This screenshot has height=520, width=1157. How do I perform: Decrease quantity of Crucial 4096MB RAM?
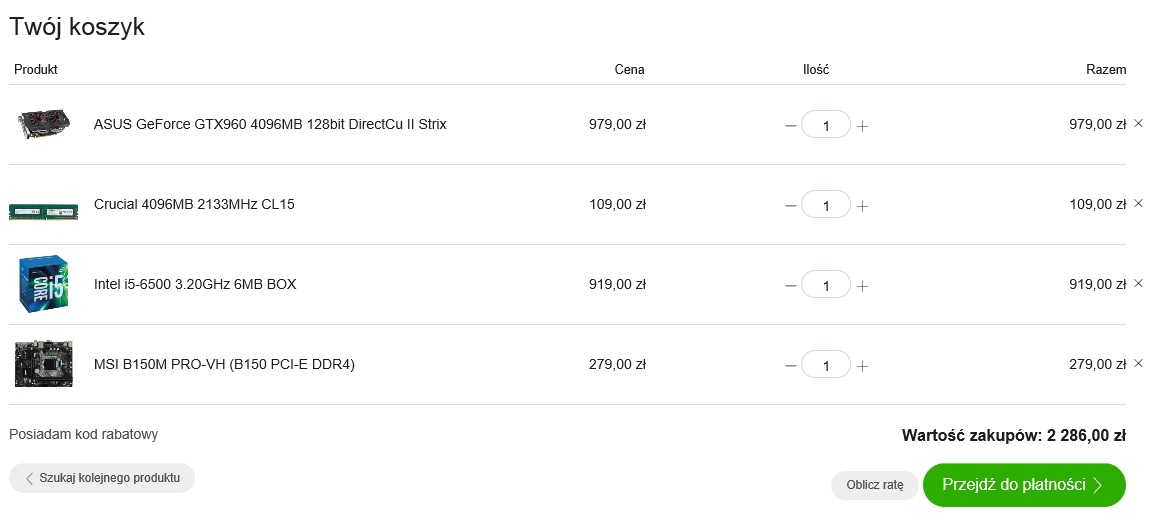(790, 206)
